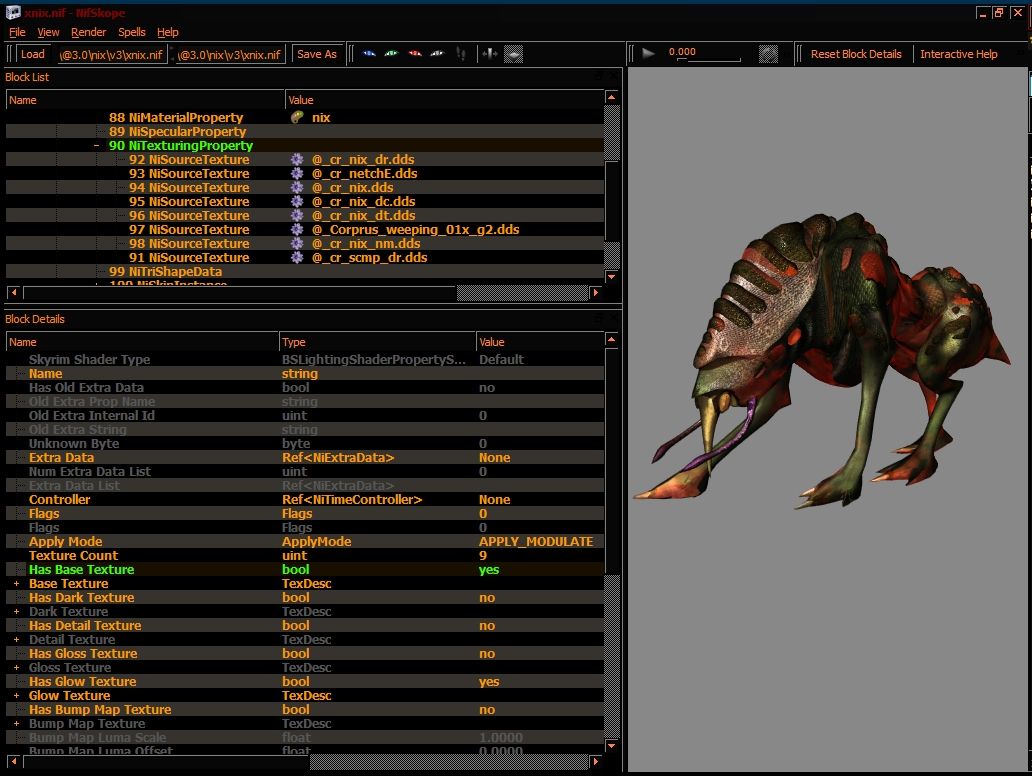This screenshot has height=776, width=1032.
Task: Toggle the Flip view arrows icon
Action: [489, 54]
